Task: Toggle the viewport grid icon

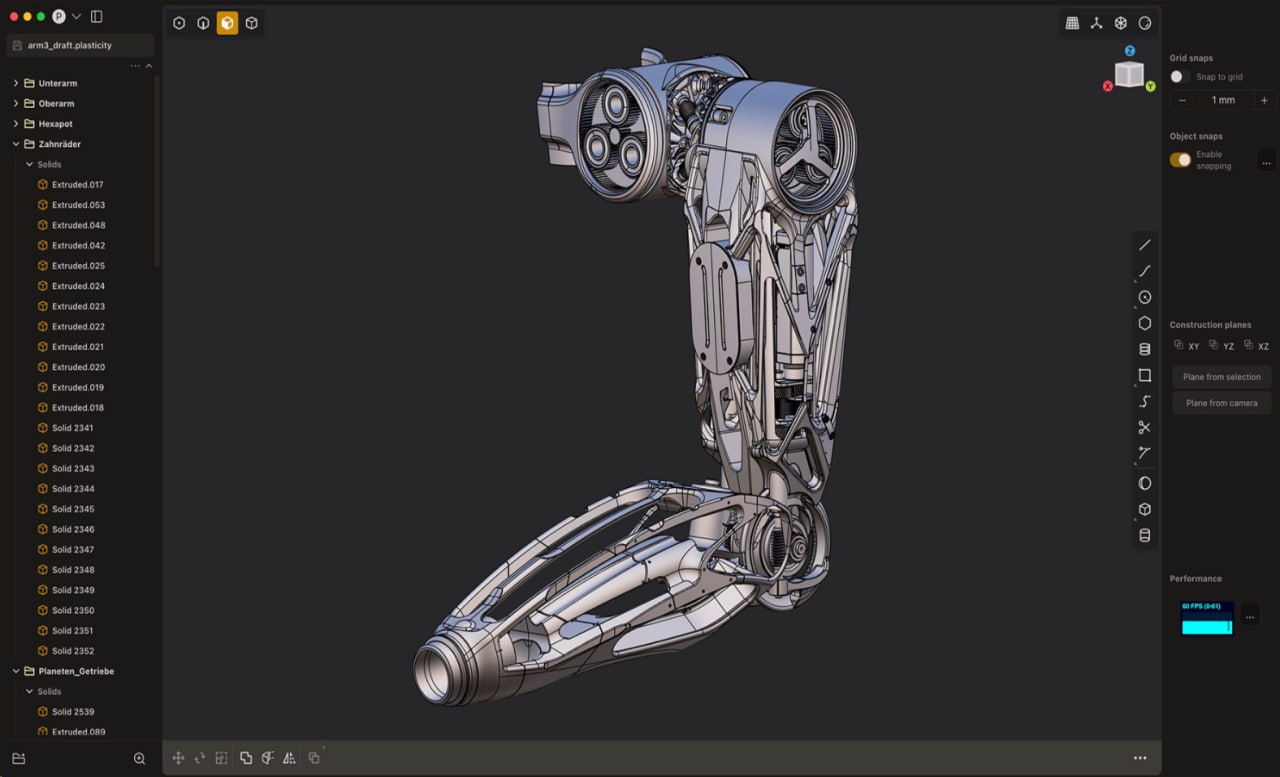Action: click(1072, 23)
